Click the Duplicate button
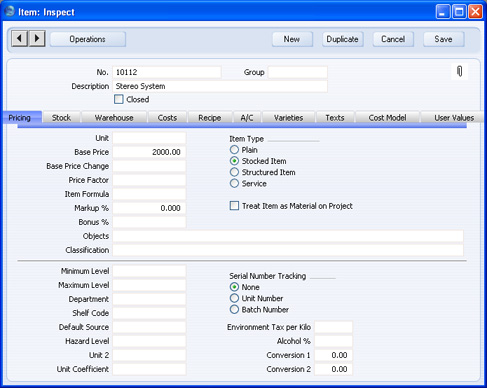487x388 pixels. coord(343,39)
